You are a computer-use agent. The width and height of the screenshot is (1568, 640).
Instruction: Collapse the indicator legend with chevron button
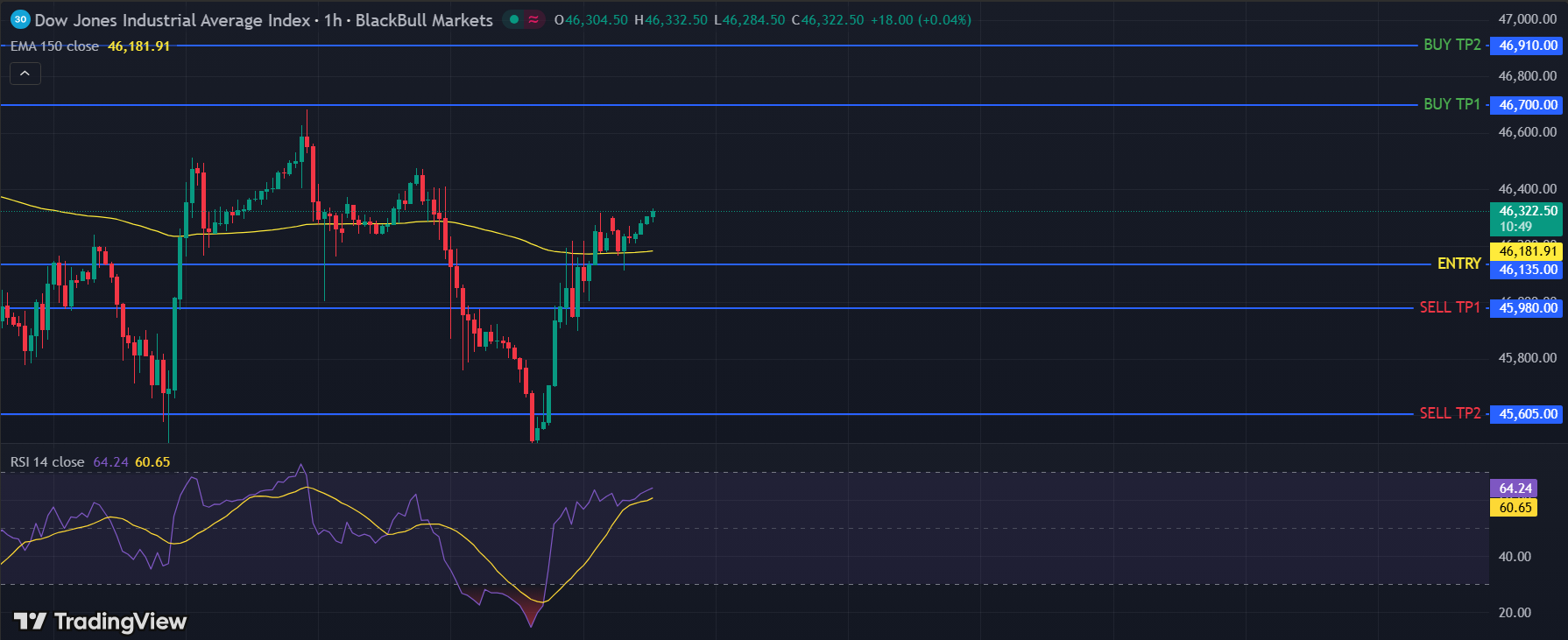(x=25, y=74)
